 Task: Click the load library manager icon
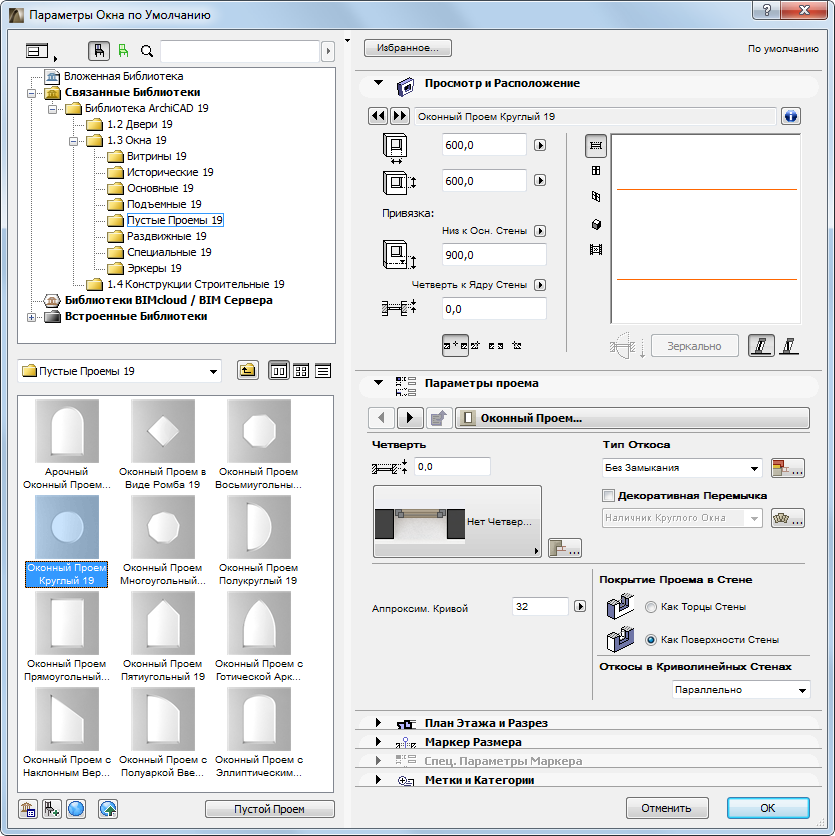(28, 809)
